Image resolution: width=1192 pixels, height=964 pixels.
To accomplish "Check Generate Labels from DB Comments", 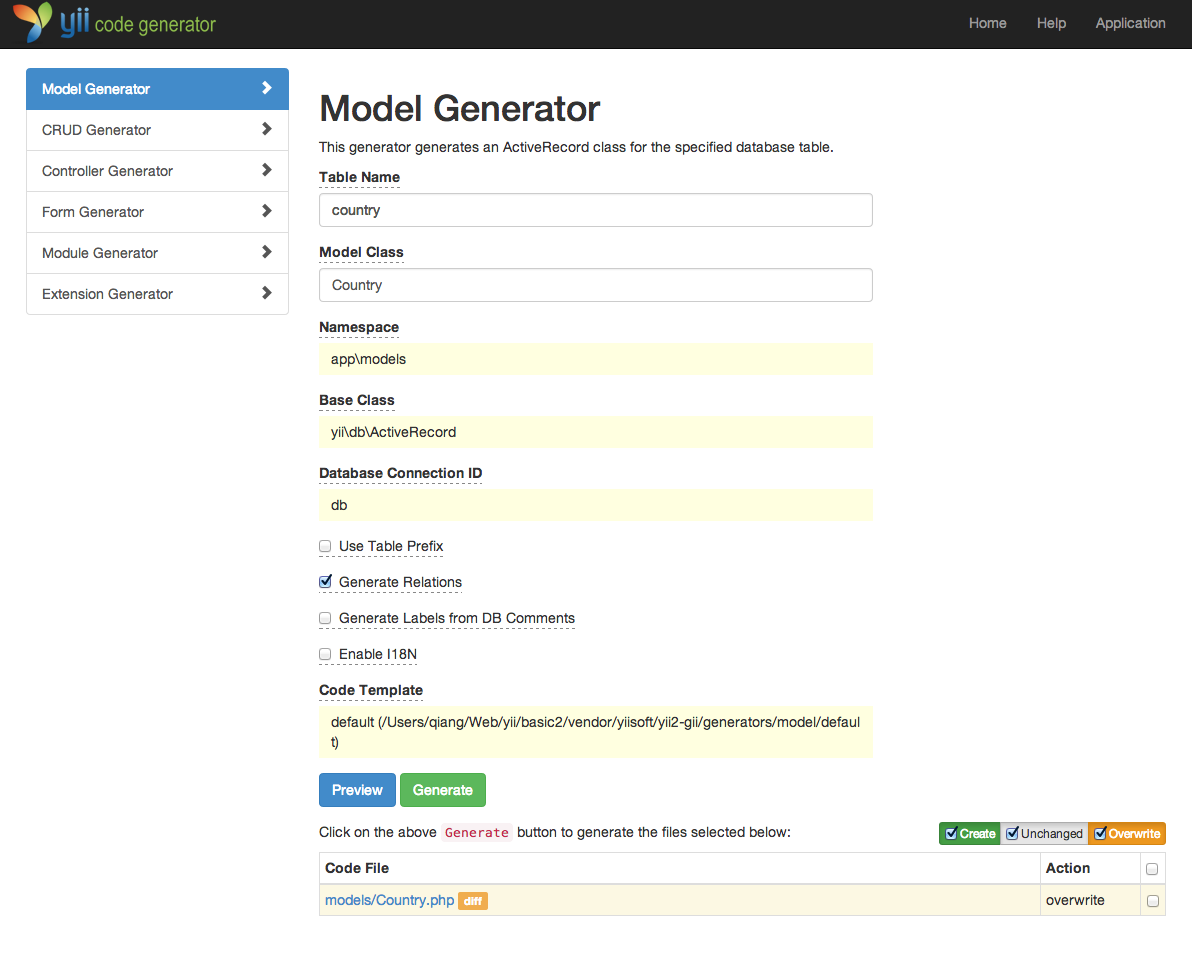I will point(325,618).
